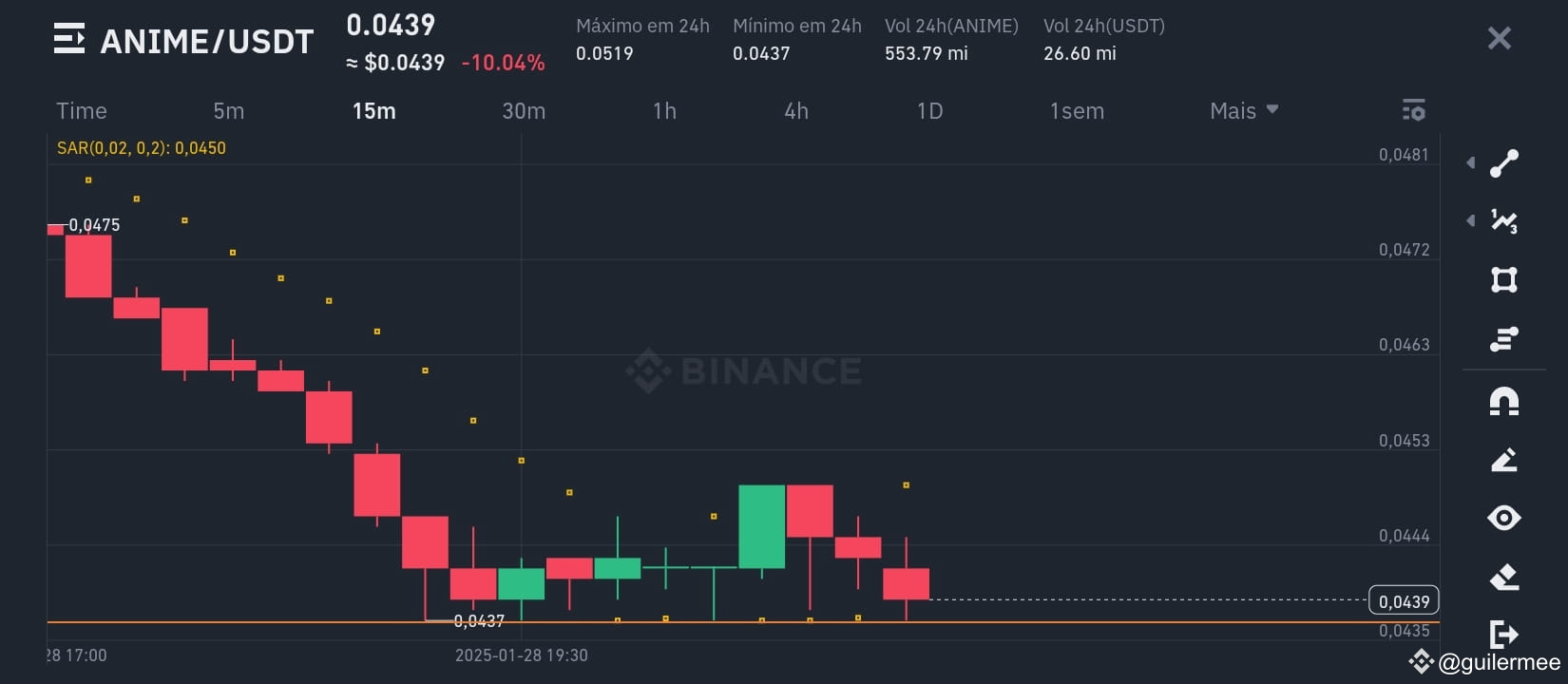Click the 26.60 mi USDT volume value
The height and width of the screenshot is (684, 1568).
point(1080,53)
